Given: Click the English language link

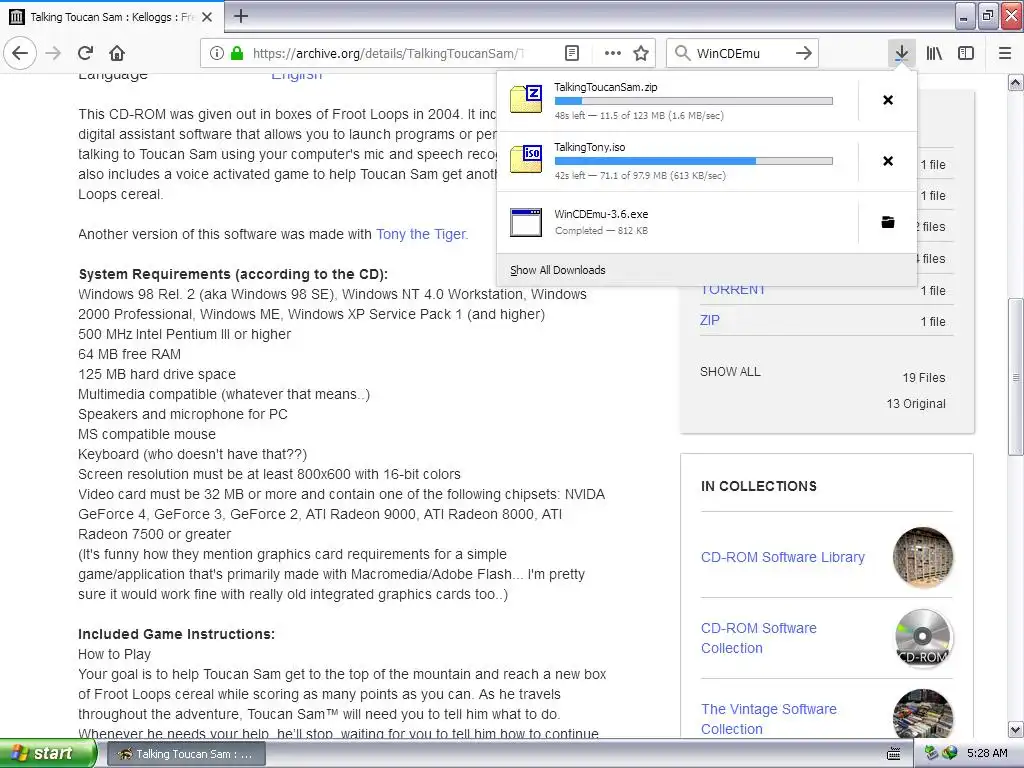Looking at the screenshot, I should 296,76.
